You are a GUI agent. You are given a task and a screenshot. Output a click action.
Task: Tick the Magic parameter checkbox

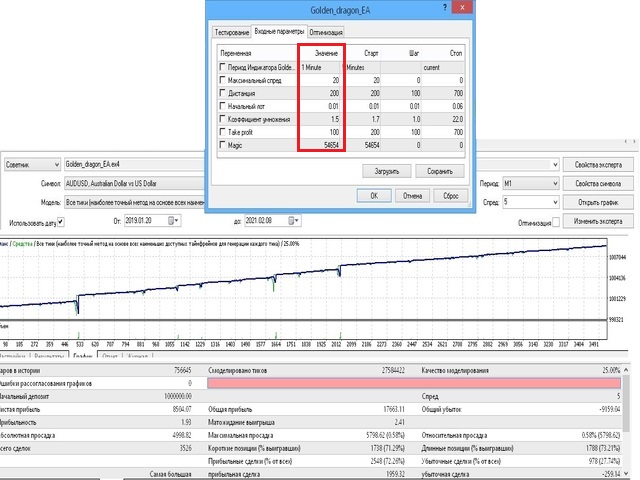click(x=222, y=144)
